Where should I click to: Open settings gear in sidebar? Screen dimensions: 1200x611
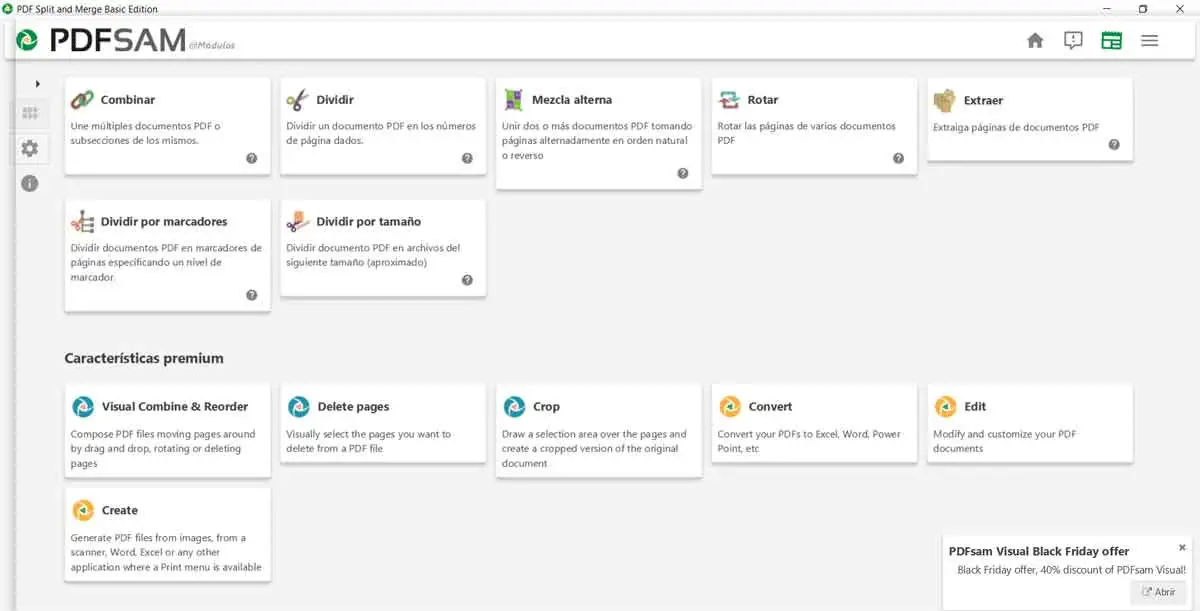coord(30,148)
